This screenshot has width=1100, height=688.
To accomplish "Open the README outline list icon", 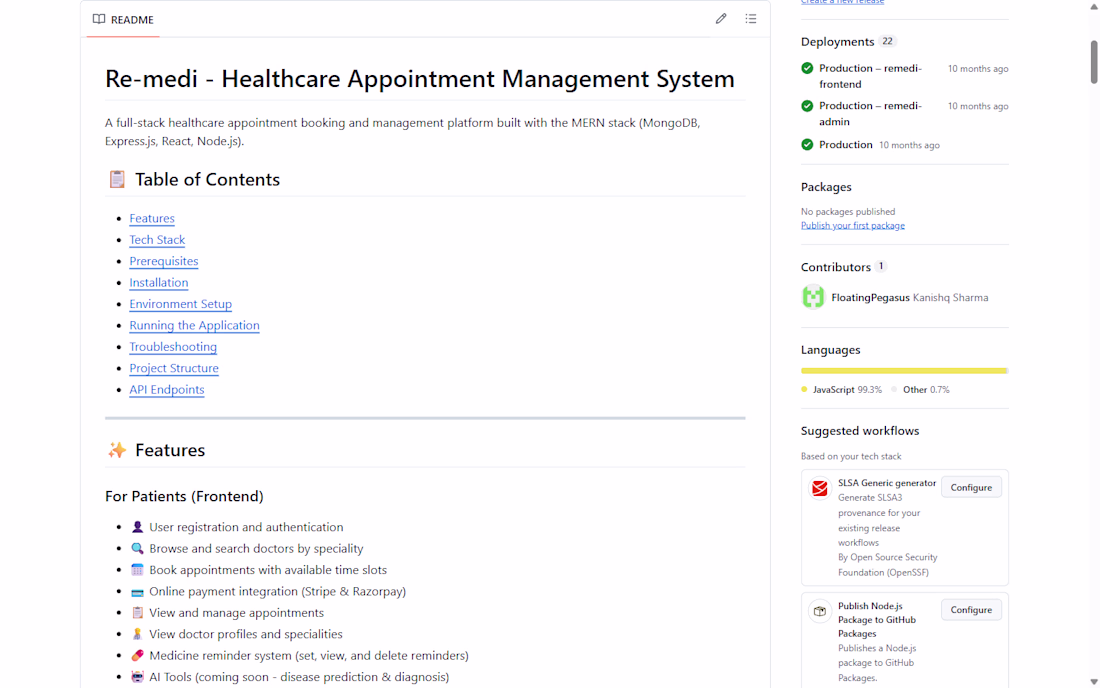I will (x=751, y=19).
